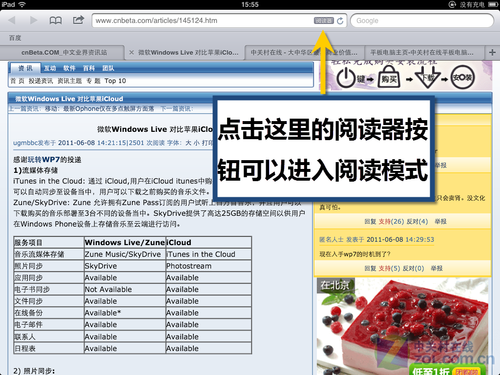
Task: Tap the share arrow icon
Action: pyautogui.click(x=78, y=20)
